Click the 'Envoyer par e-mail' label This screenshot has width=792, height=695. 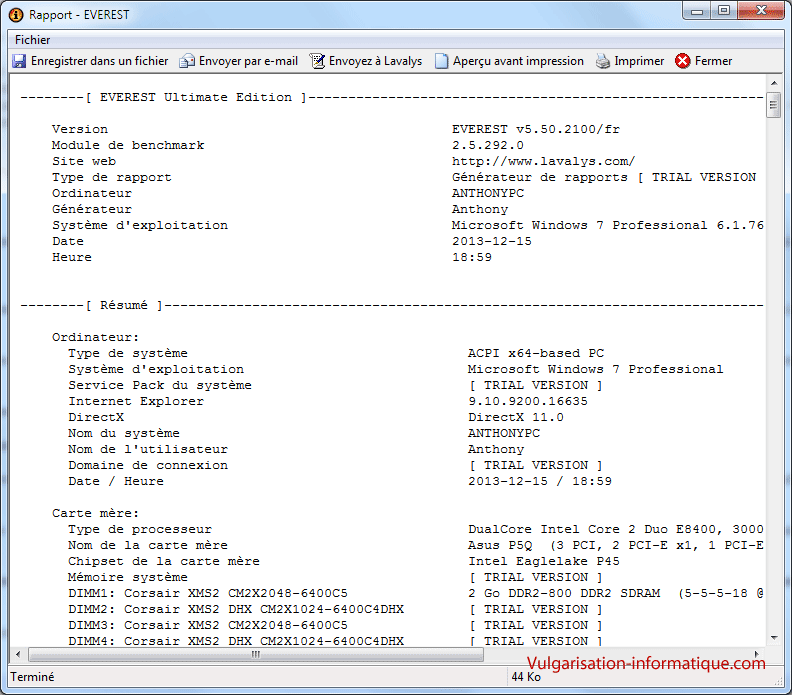pyautogui.click(x=248, y=61)
